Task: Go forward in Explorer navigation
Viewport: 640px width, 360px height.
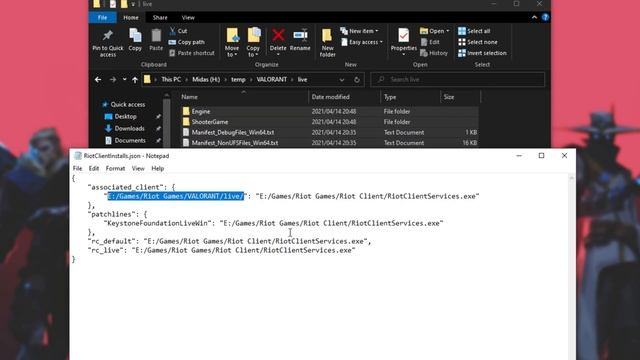Action: coord(113,80)
